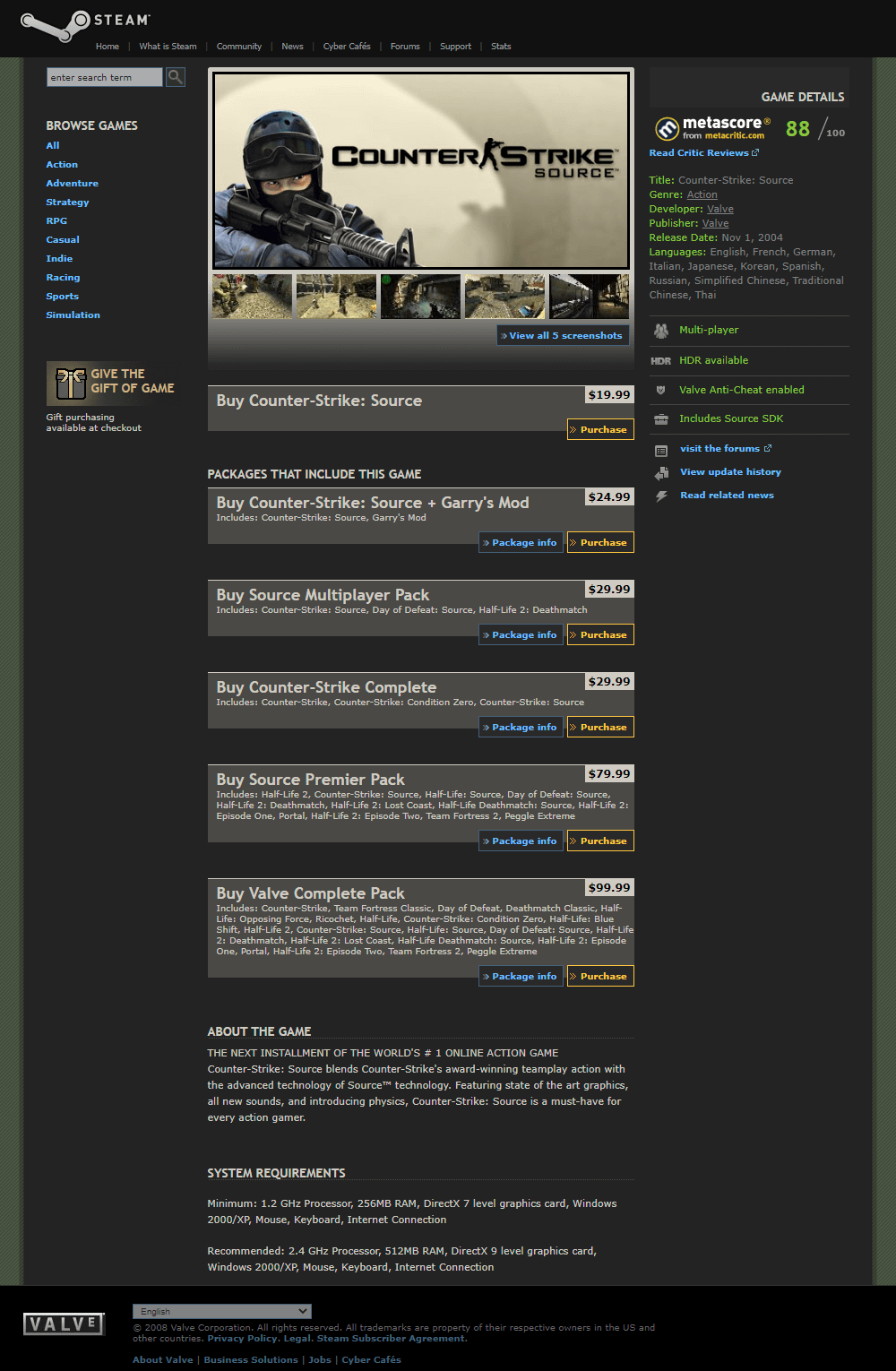Open the English language dropdown

click(x=222, y=1311)
